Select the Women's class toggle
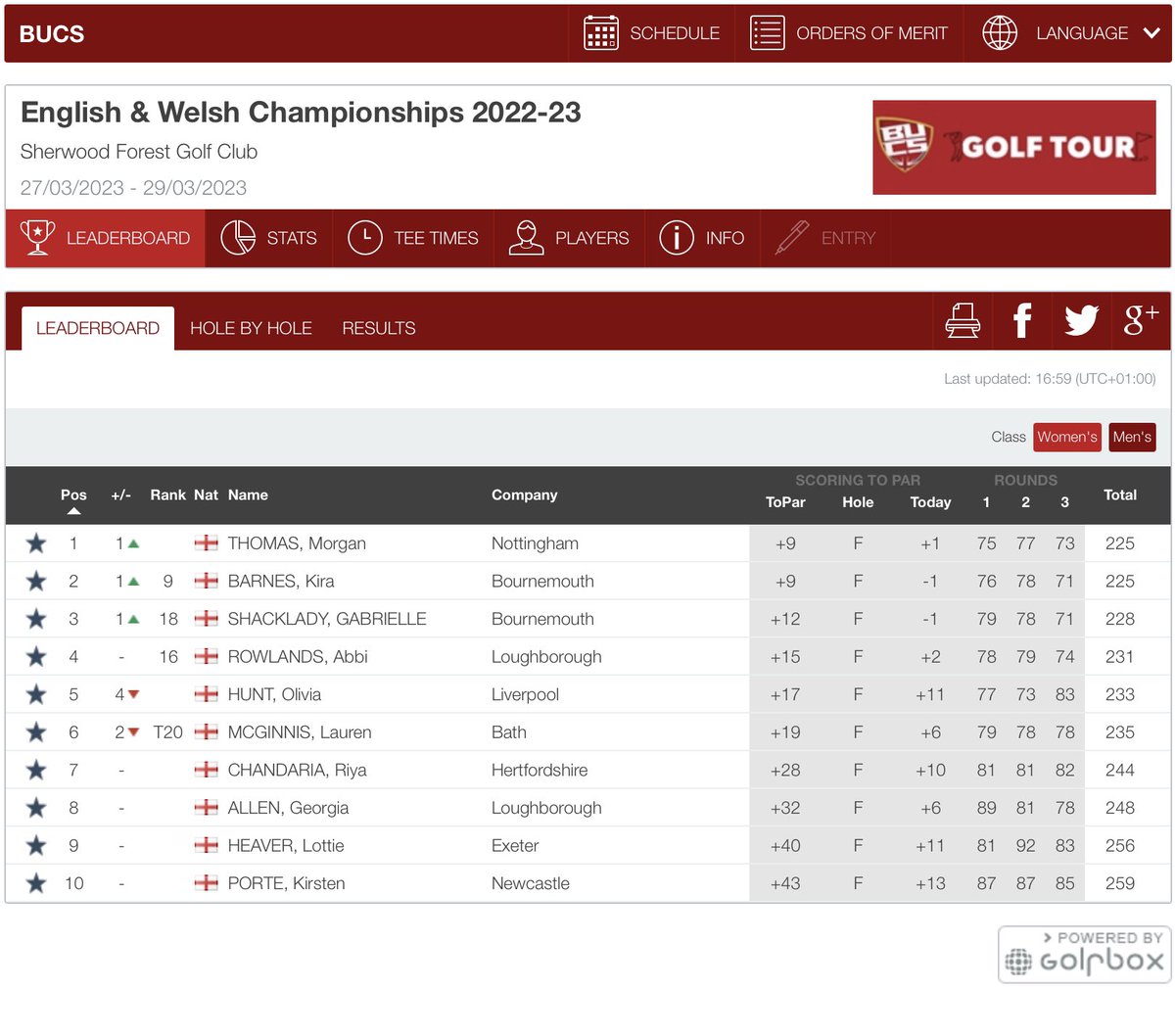 [1066, 437]
